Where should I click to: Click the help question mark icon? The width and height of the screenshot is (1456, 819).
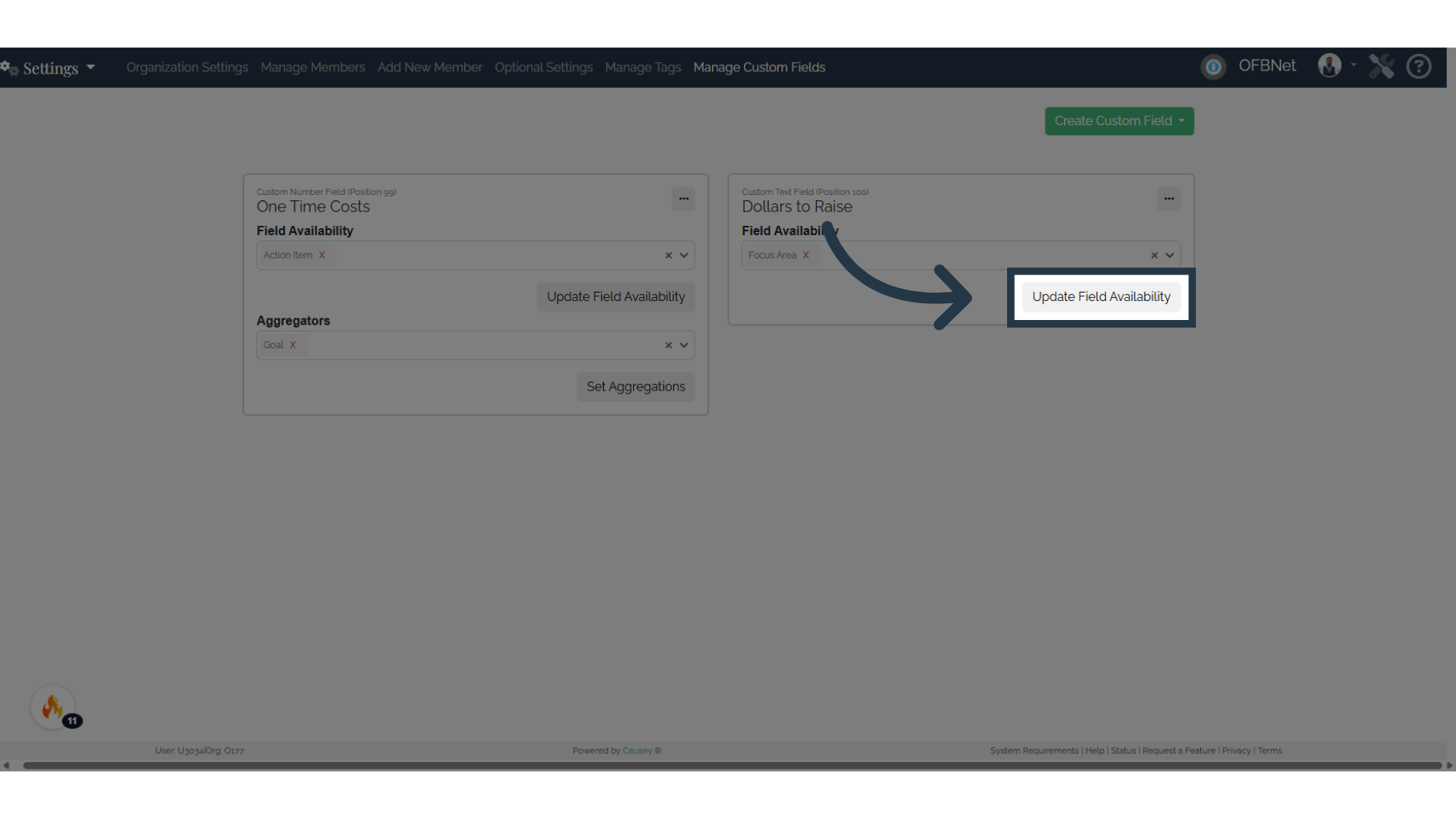[1419, 67]
